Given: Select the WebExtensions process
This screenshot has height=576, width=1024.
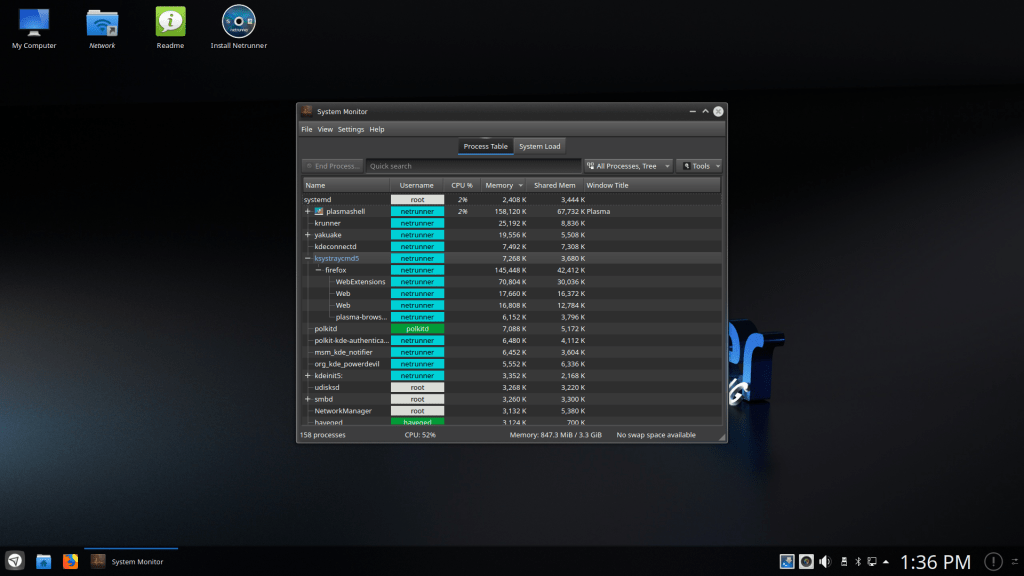Looking at the screenshot, I should click(x=360, y=282).
